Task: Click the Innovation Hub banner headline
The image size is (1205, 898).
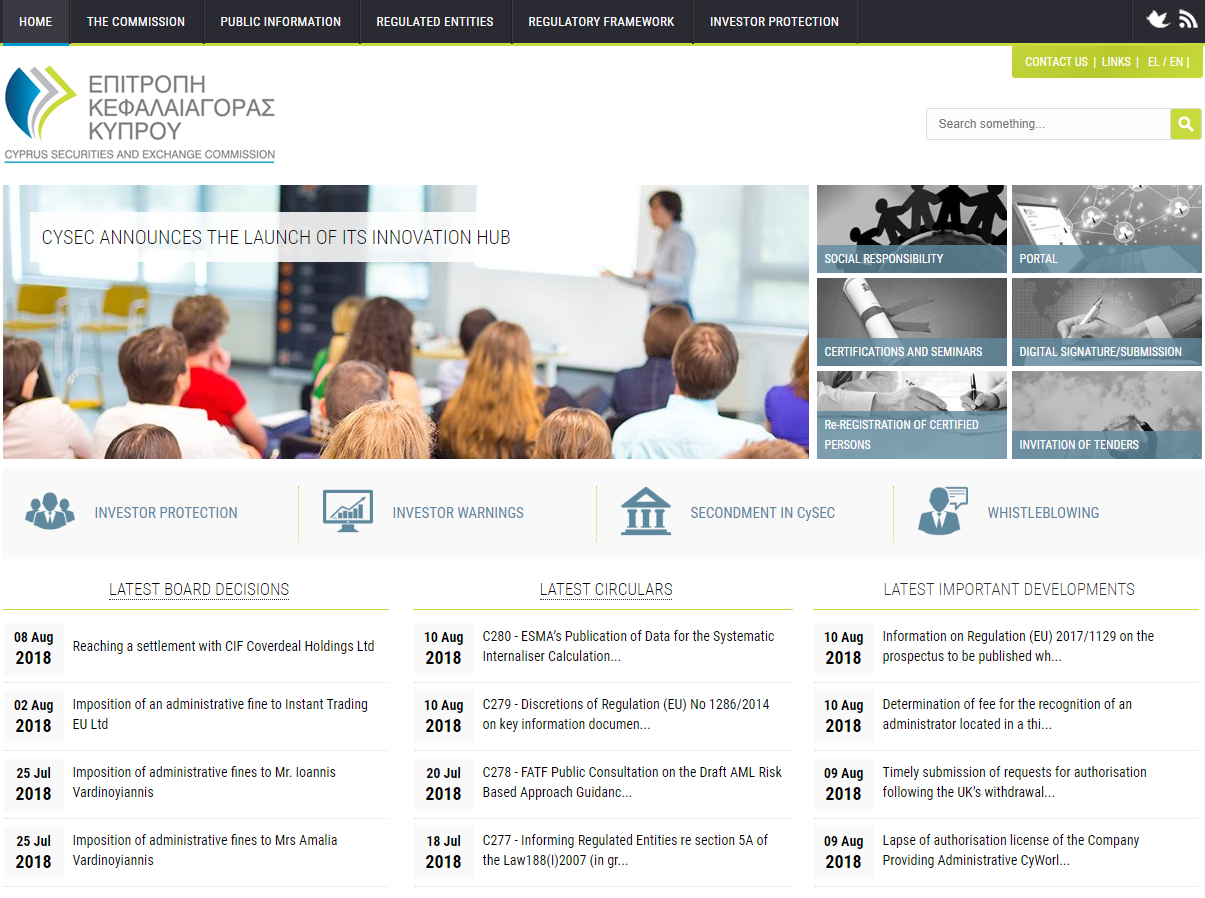Action: click(x=276, y=238)
